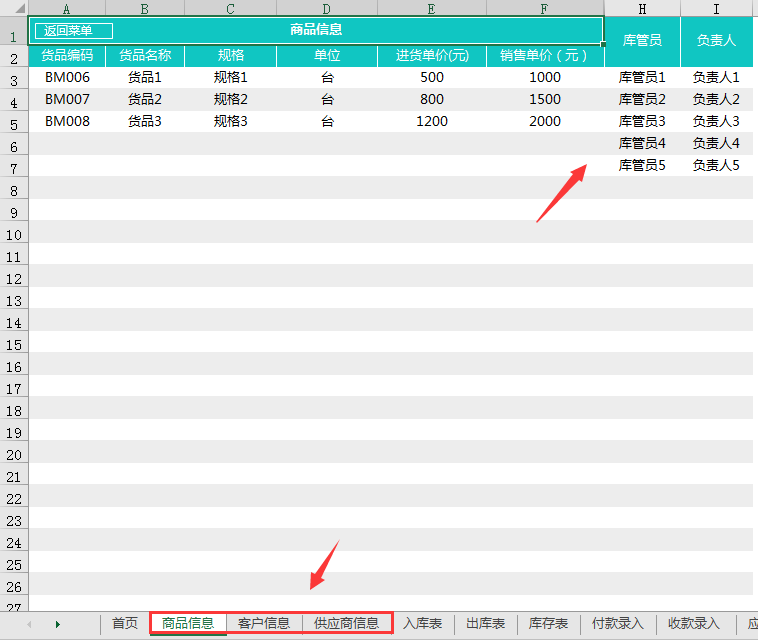Select cell 库管员2
The height and width of the screenshot is (640, 758).
click(x=642, y=100)
